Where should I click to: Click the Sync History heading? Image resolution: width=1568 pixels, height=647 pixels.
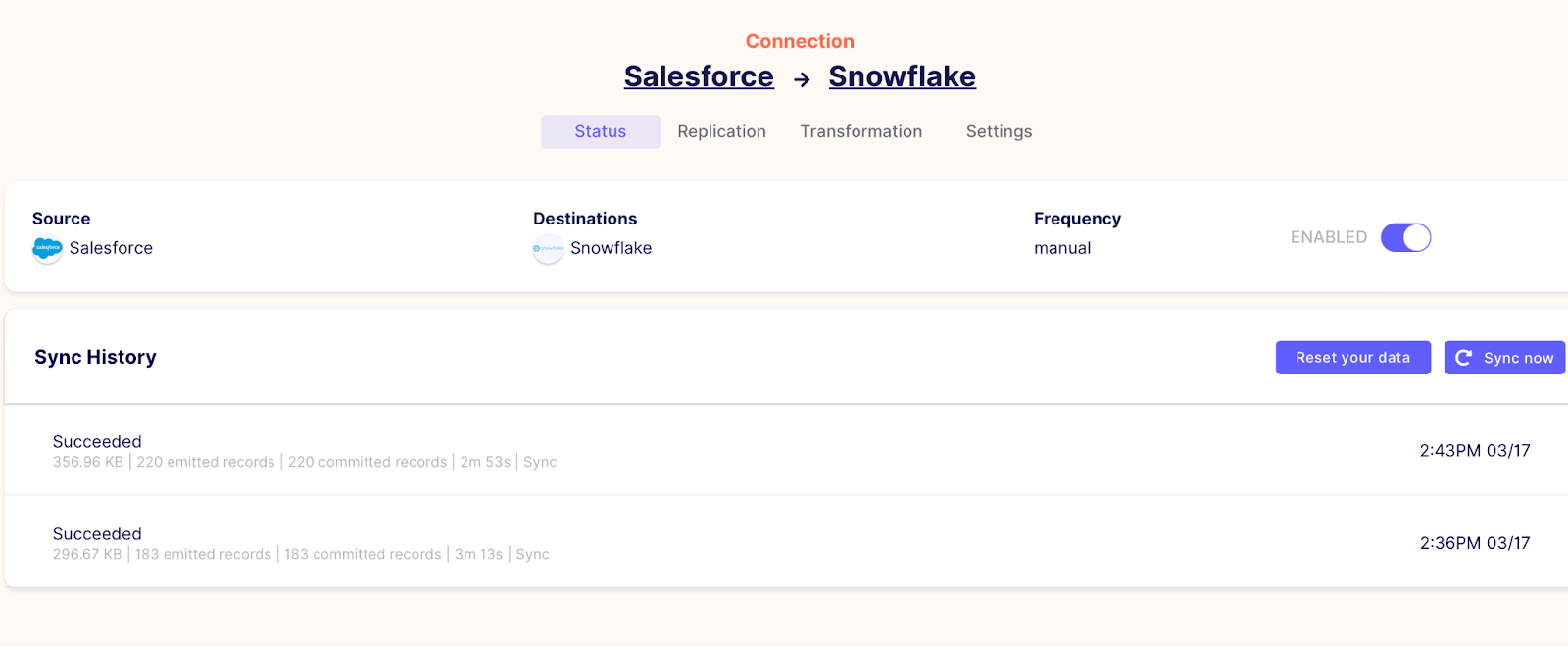pos(95,357)
